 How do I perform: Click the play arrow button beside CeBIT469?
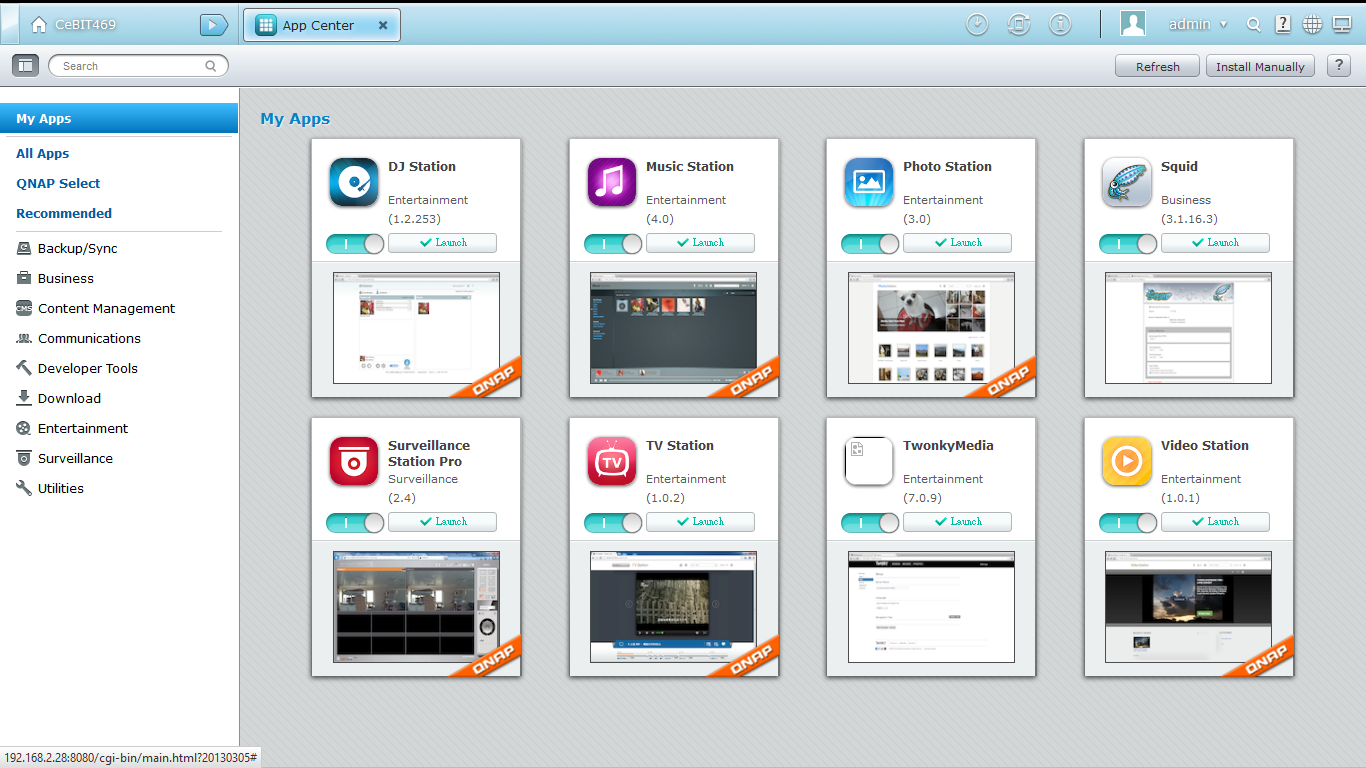214,25
